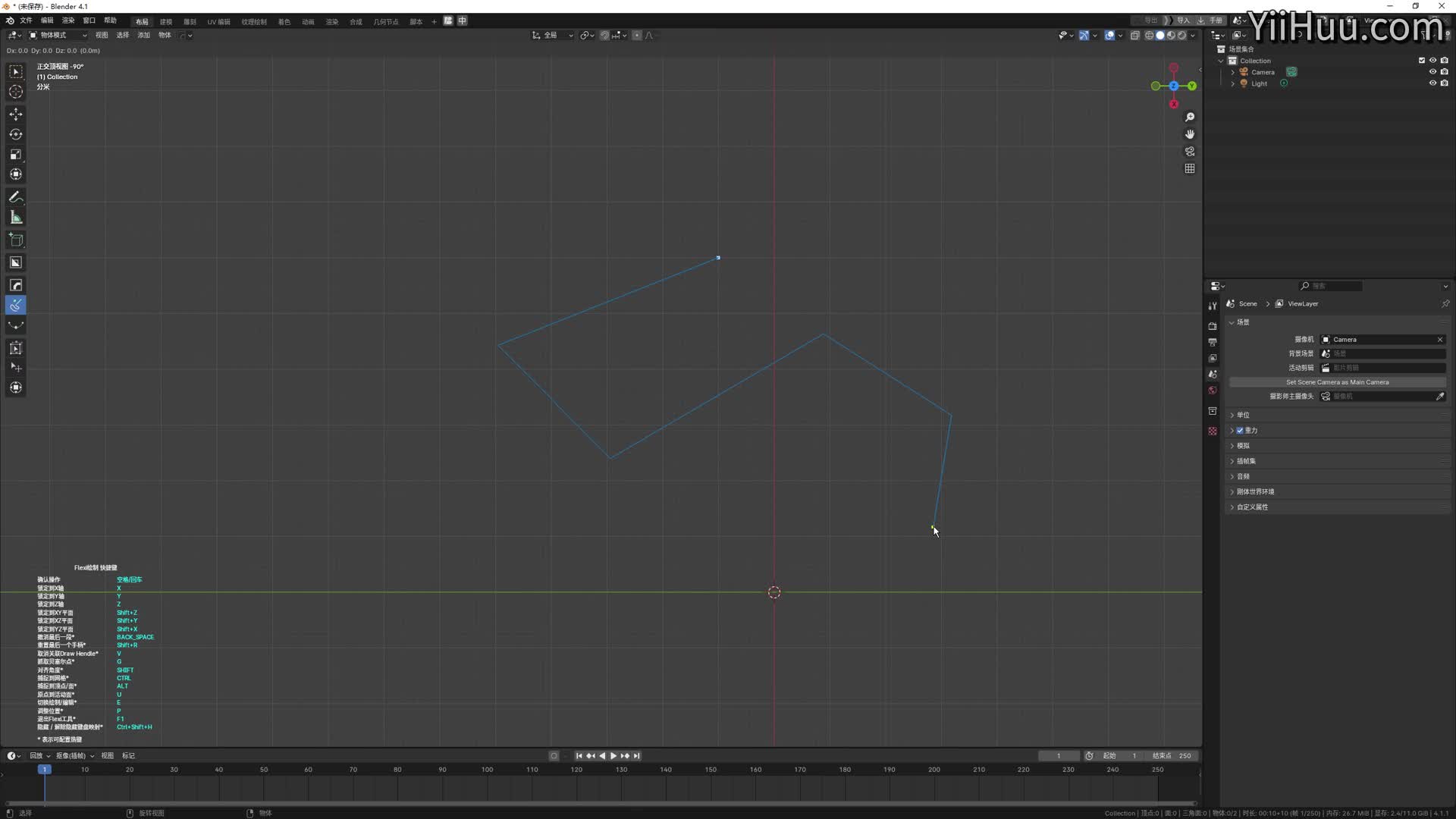Click frame 100 on the timeline
Image resolution: width=1456 pixels, height=819 pixels.
click(487, 770)
